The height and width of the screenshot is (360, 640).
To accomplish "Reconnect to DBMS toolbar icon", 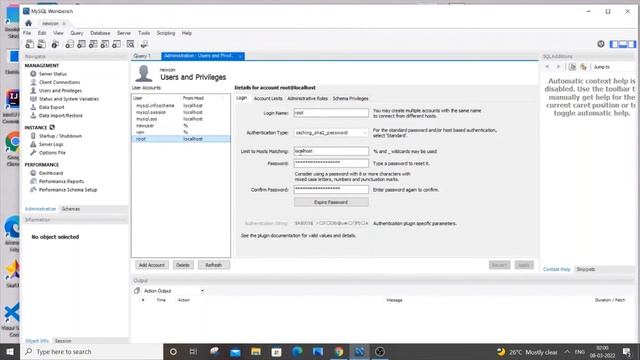I will click(144, 44).
